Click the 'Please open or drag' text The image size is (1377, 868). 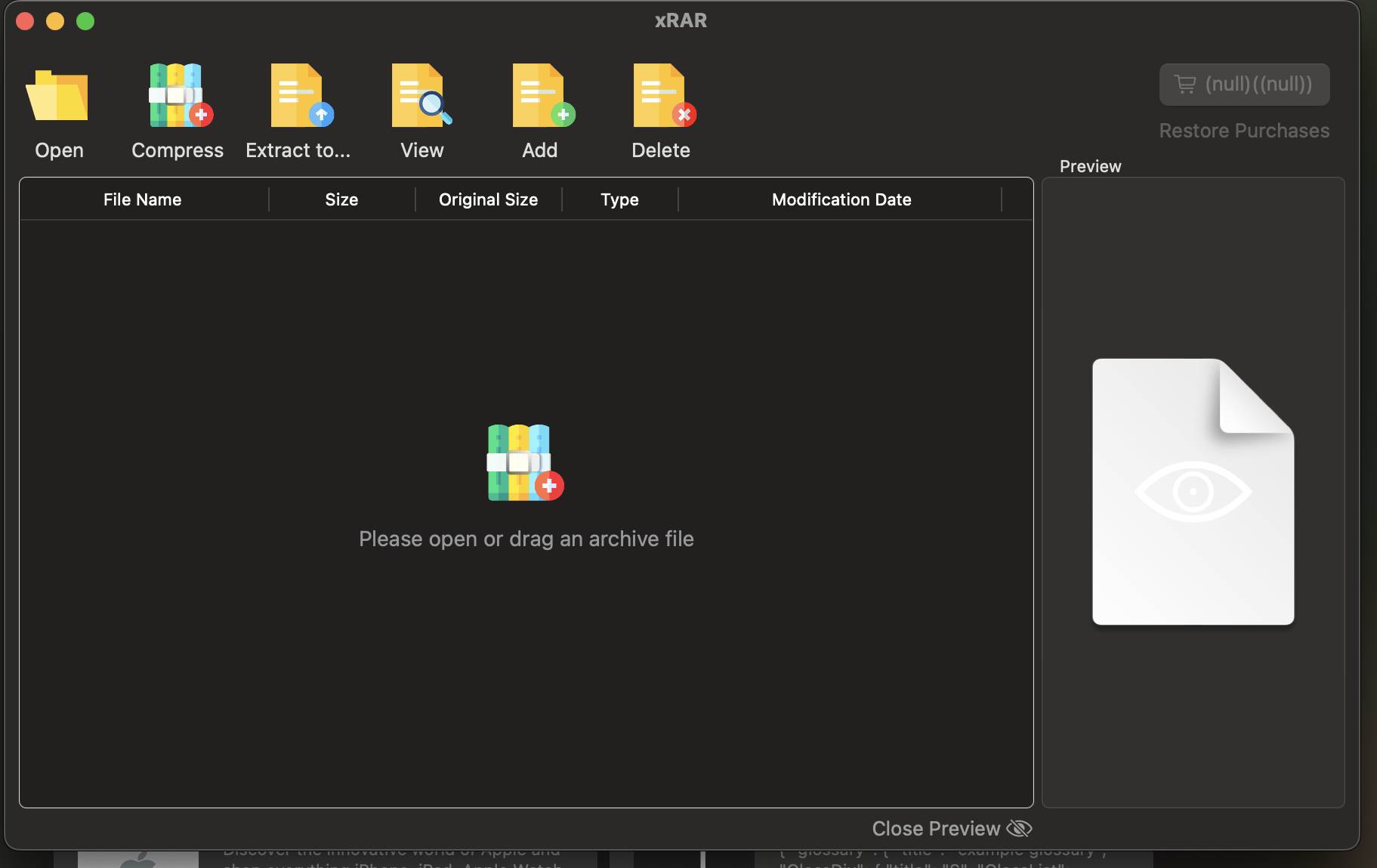coord(526,539)
